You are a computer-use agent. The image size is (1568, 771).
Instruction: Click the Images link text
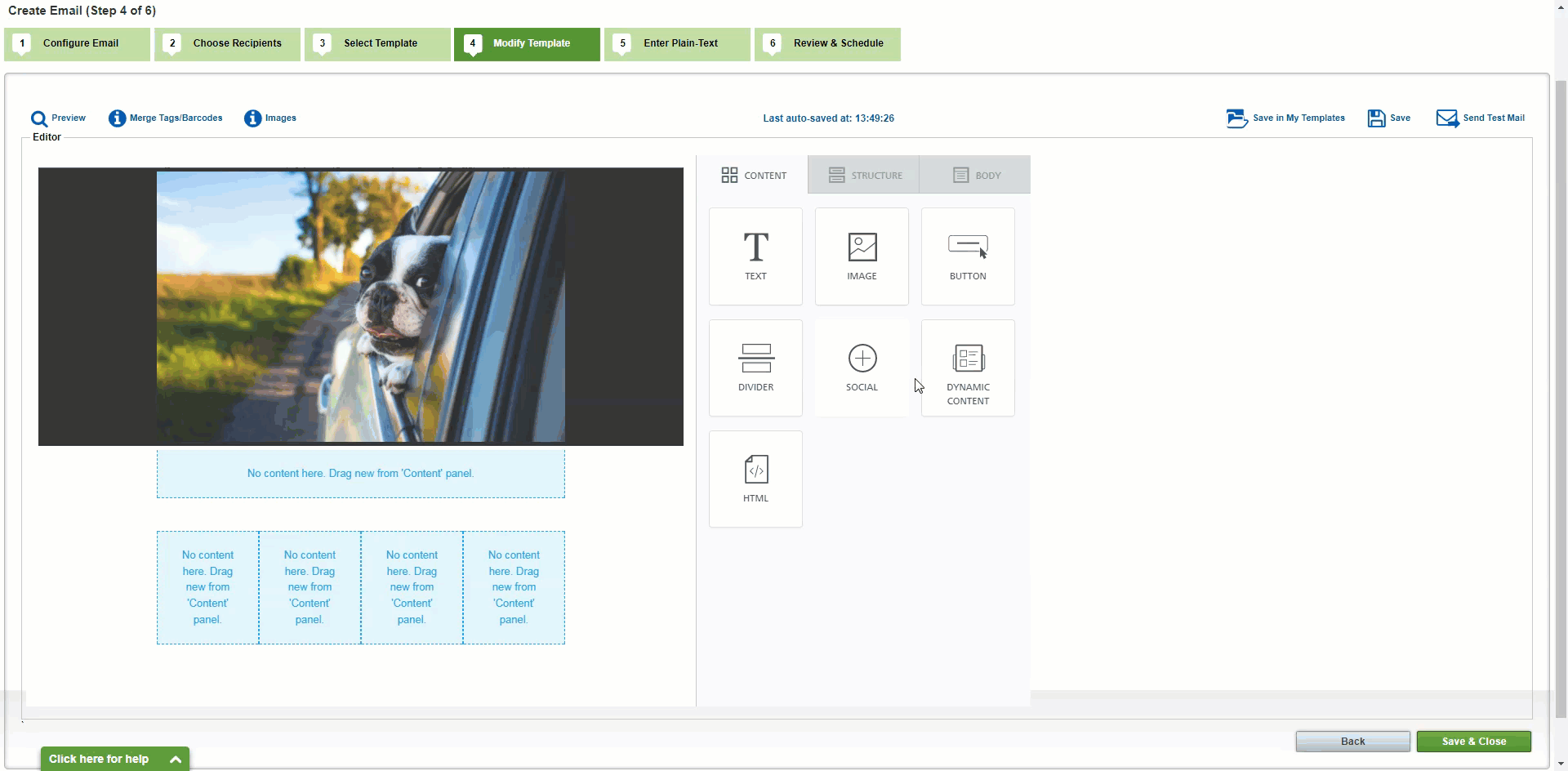280,118
